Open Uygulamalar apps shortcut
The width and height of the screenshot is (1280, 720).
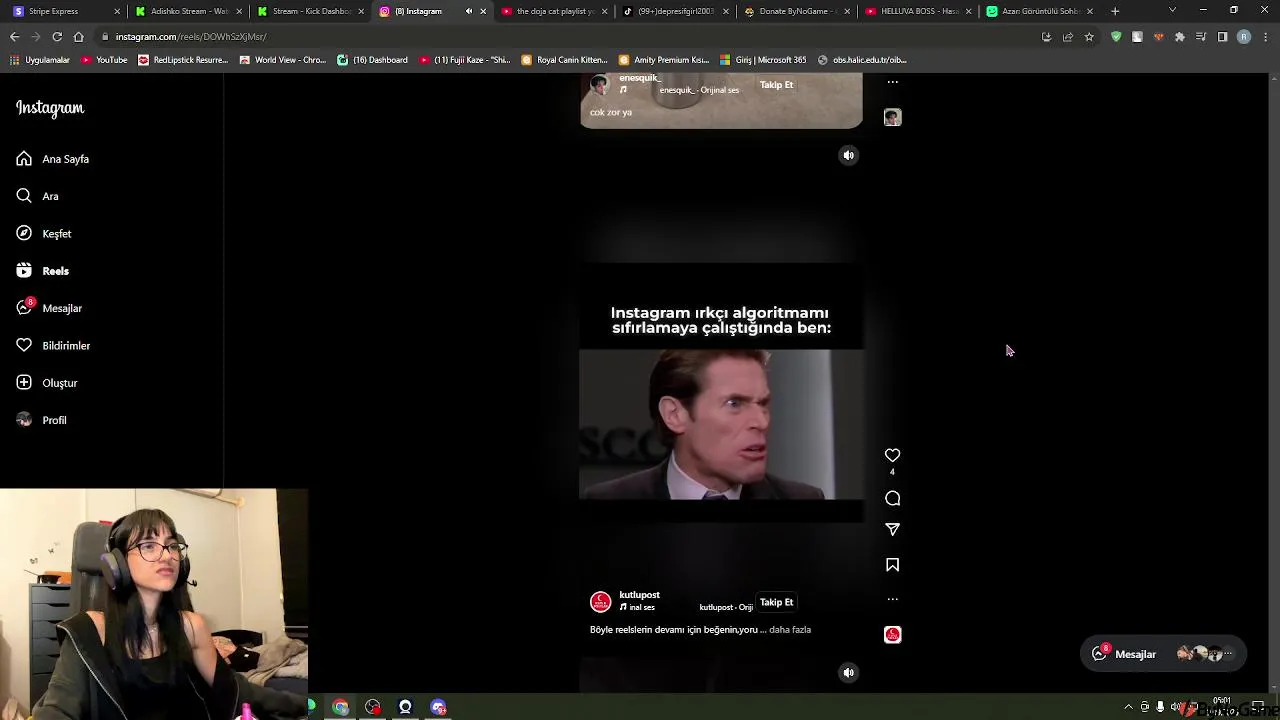point(40,60)
